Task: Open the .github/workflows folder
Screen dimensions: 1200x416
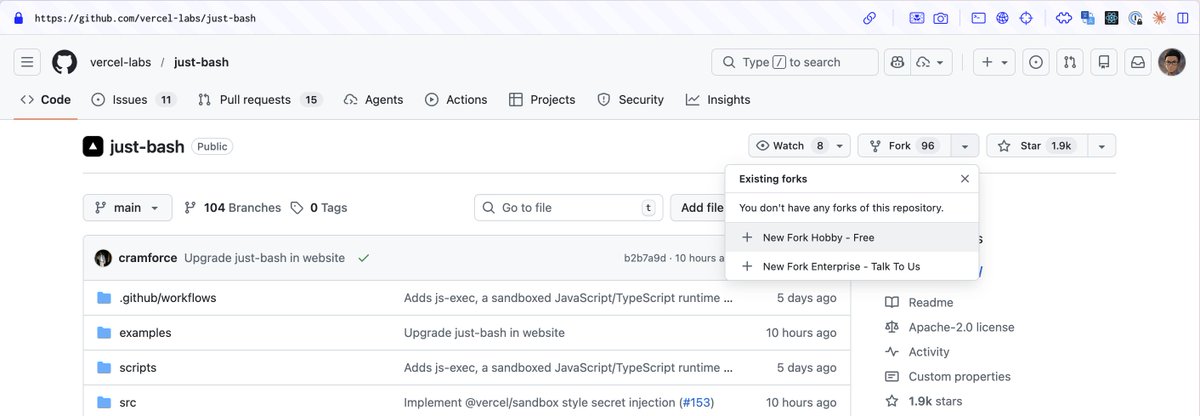Action: pos(167,298)
